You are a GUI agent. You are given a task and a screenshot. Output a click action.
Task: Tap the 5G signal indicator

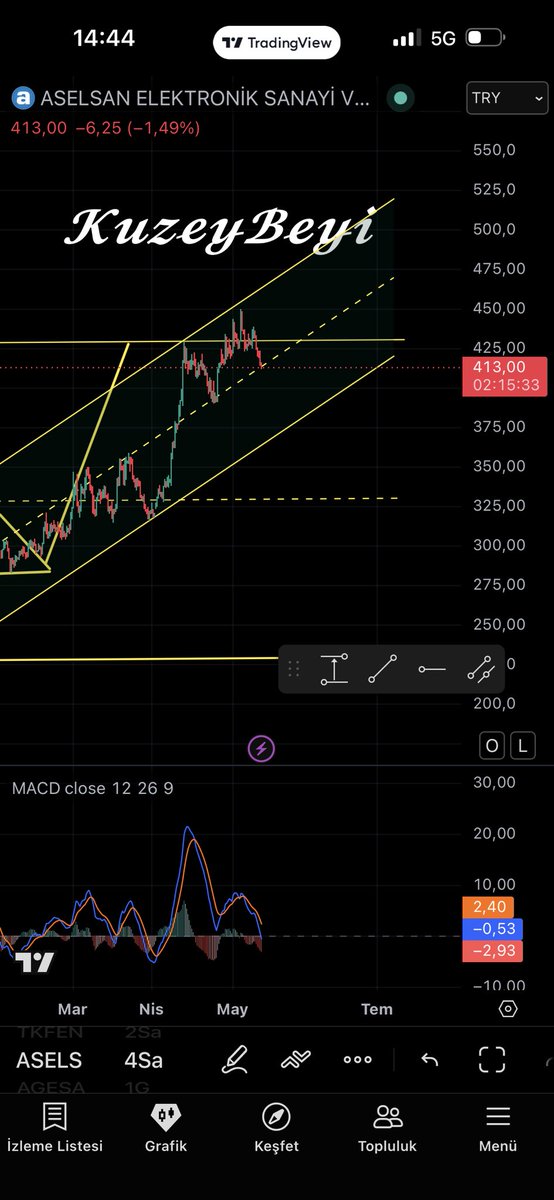[x=443, y=38]
